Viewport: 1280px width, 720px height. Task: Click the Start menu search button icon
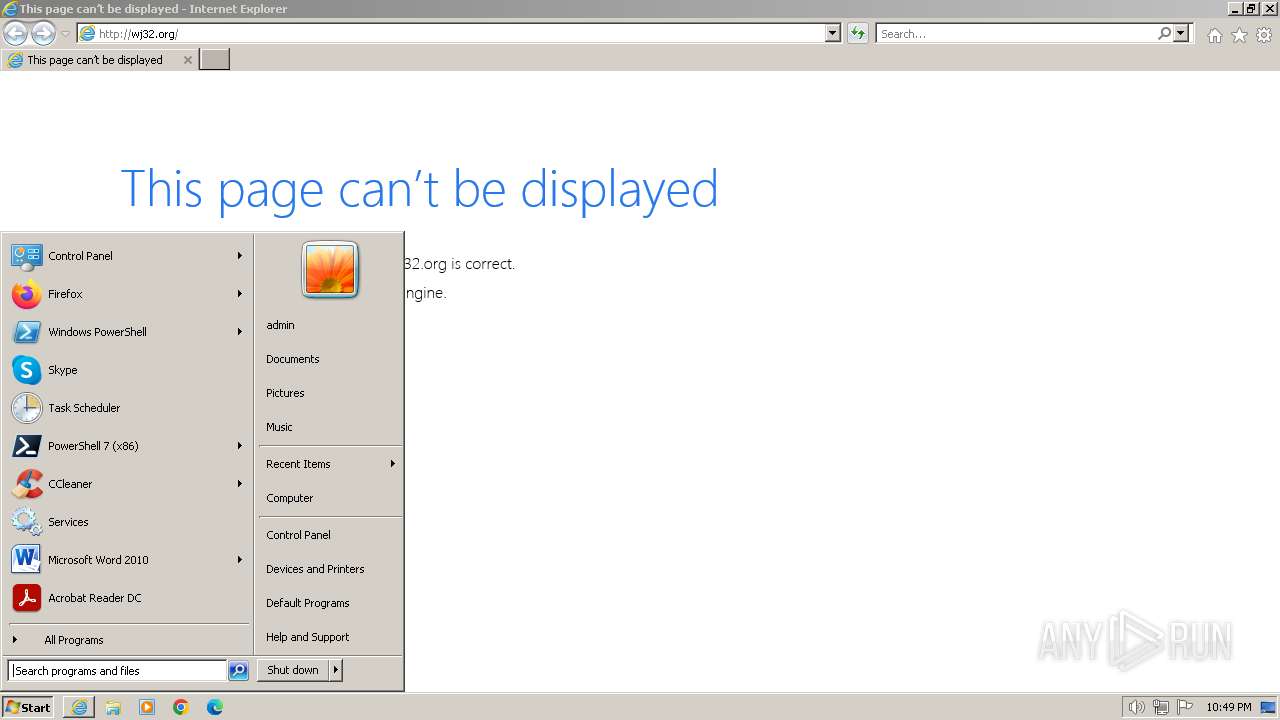(x=238, y=671)
